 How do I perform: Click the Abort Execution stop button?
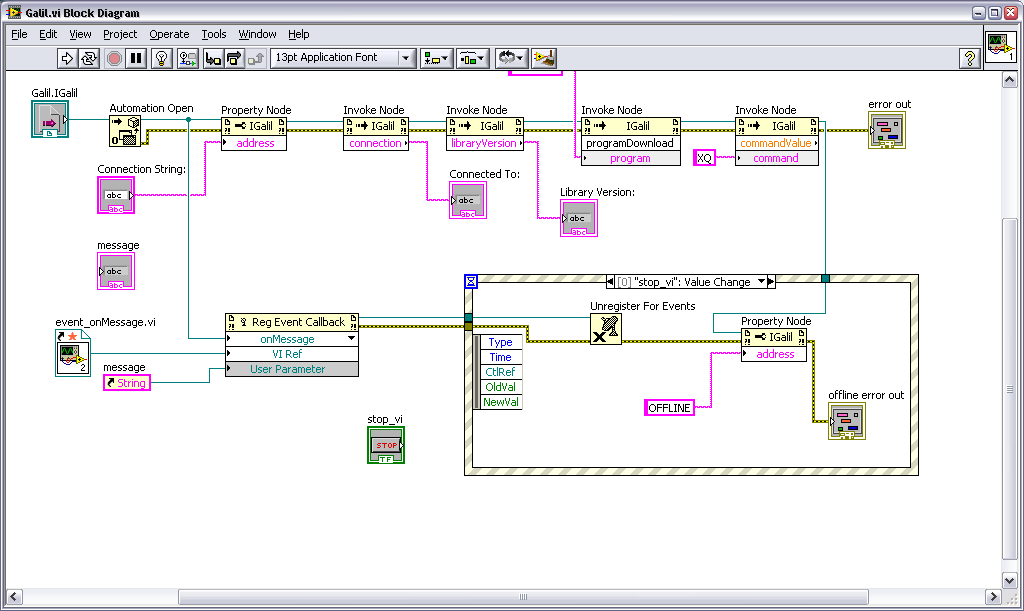pos(114,58)
